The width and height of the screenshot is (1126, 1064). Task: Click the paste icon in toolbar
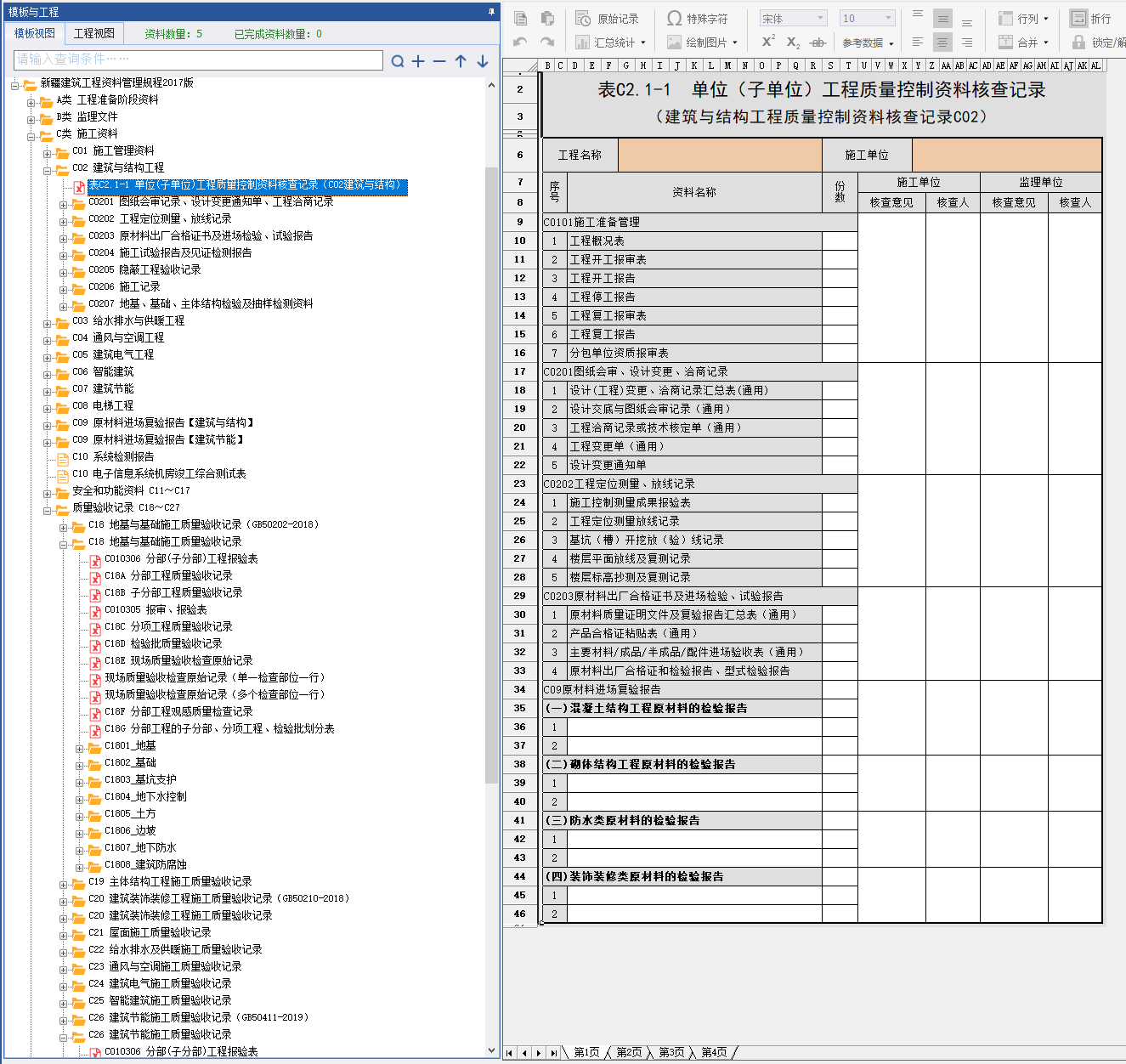pos(547,18)
